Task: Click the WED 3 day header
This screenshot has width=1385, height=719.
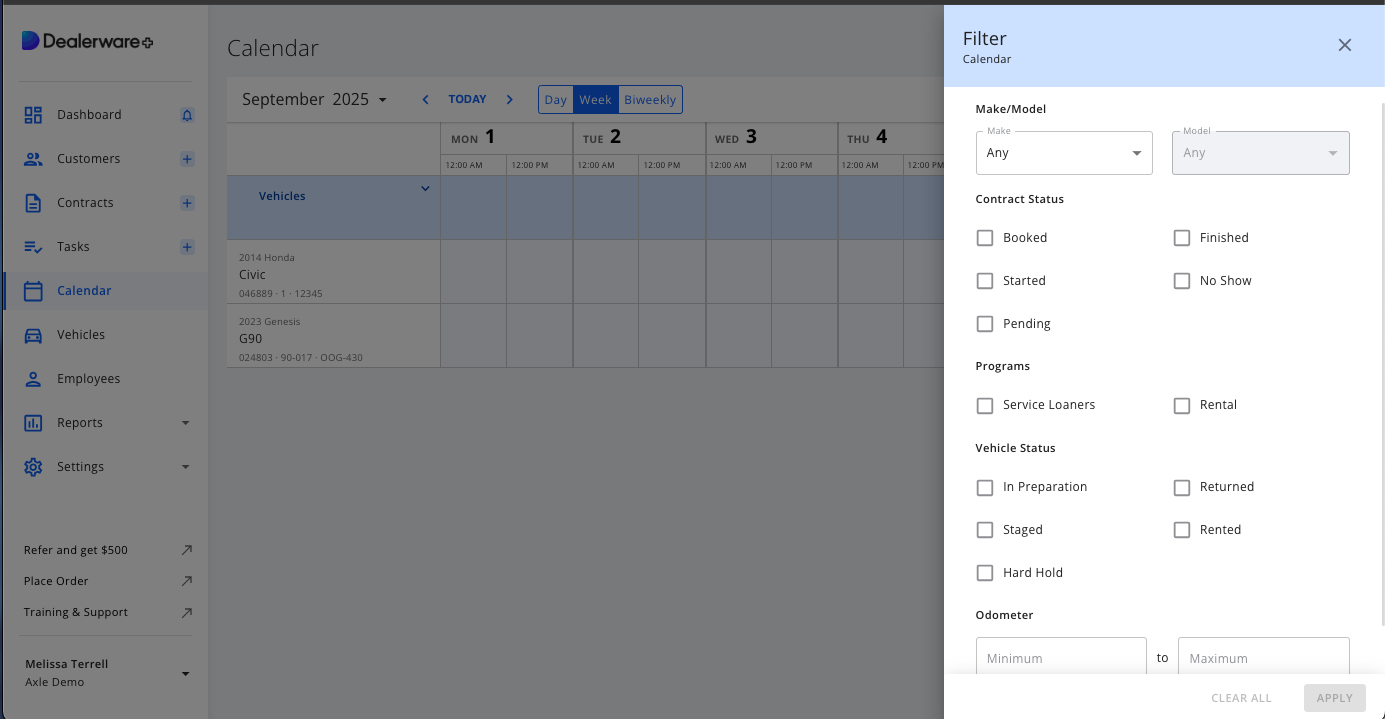Action: (x=772, y=137)
